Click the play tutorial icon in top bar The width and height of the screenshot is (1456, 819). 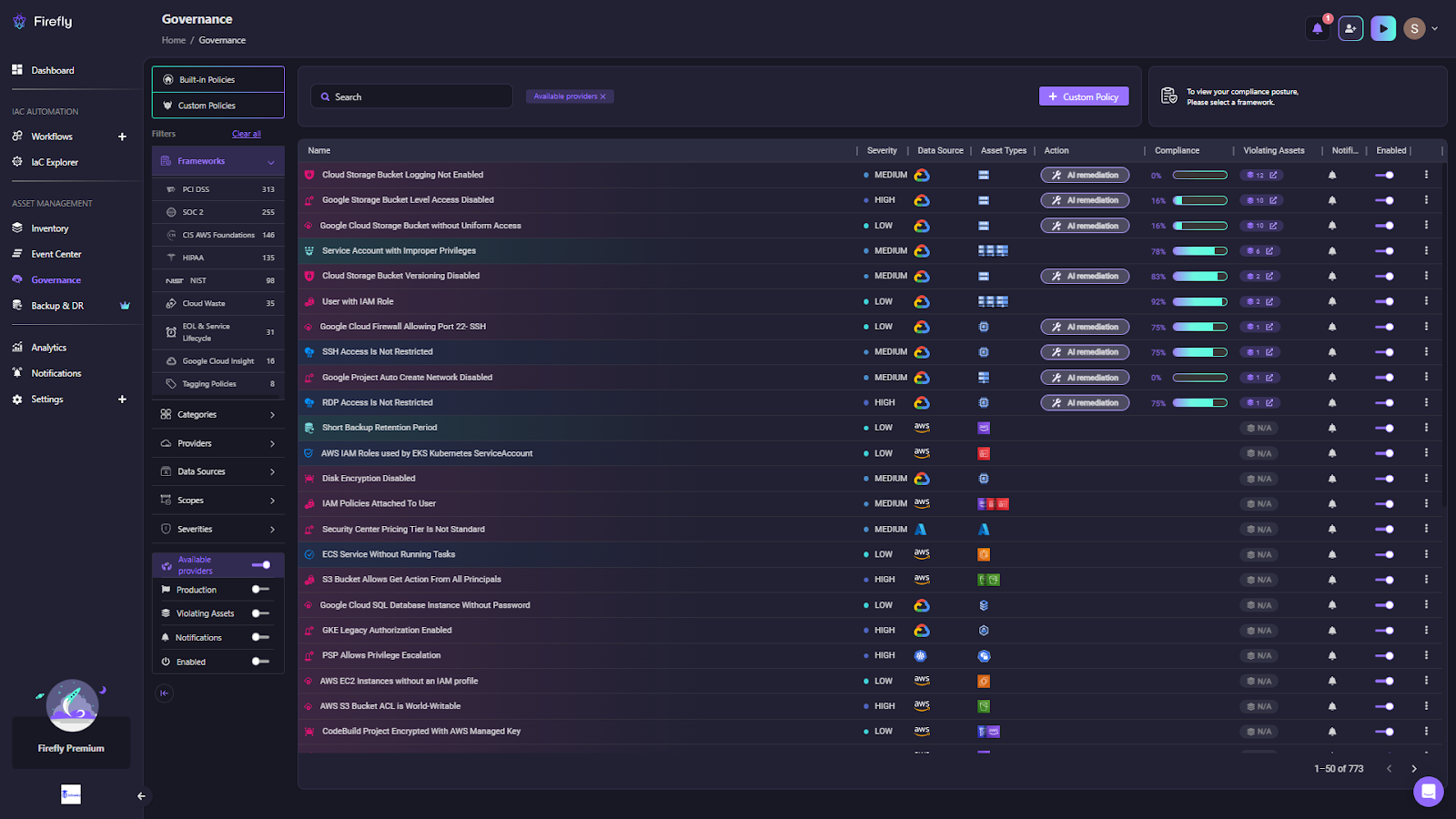(x=1383, y=28)
